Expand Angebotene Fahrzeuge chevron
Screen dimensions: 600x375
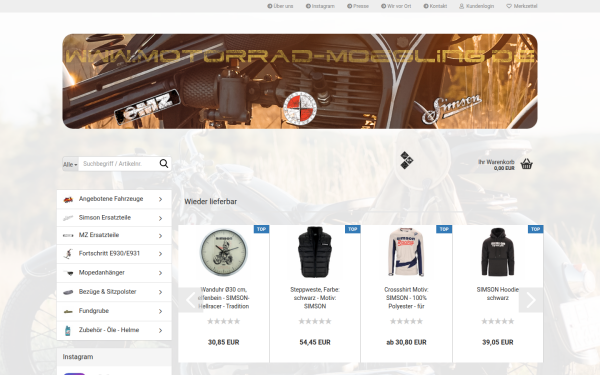click(160, 199)
